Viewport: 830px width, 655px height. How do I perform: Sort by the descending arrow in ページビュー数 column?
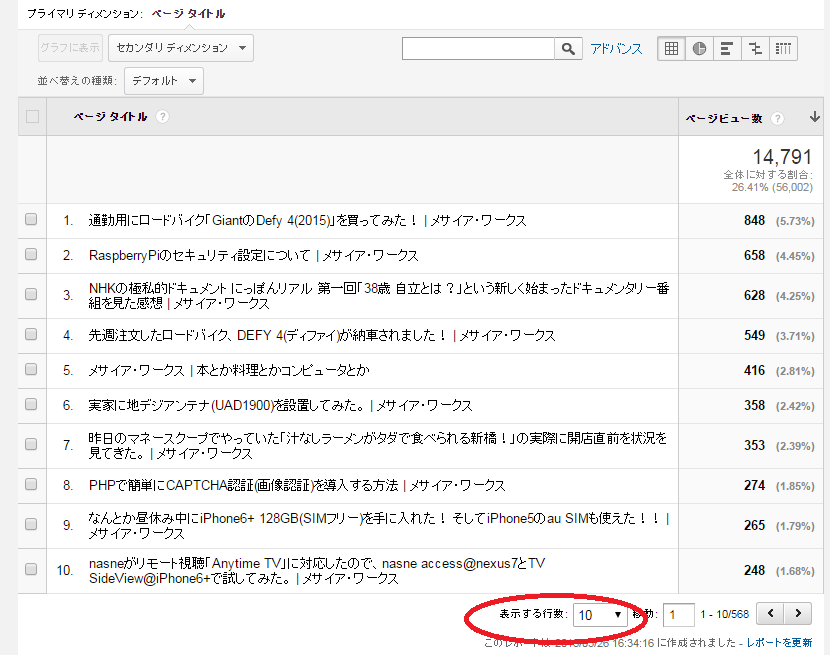coord(815,117)
